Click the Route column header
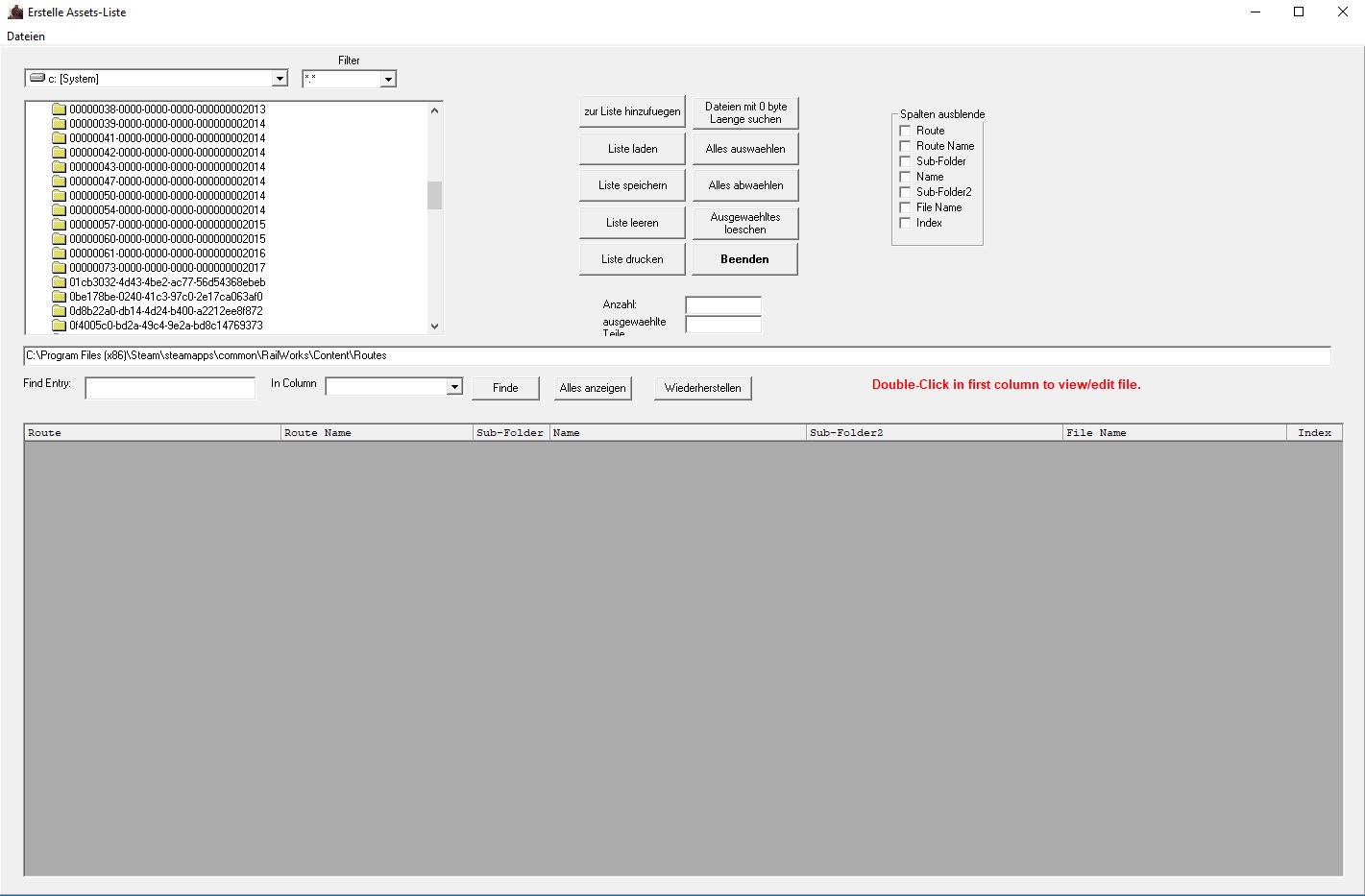1365x896 pixels. coord(153,433)
